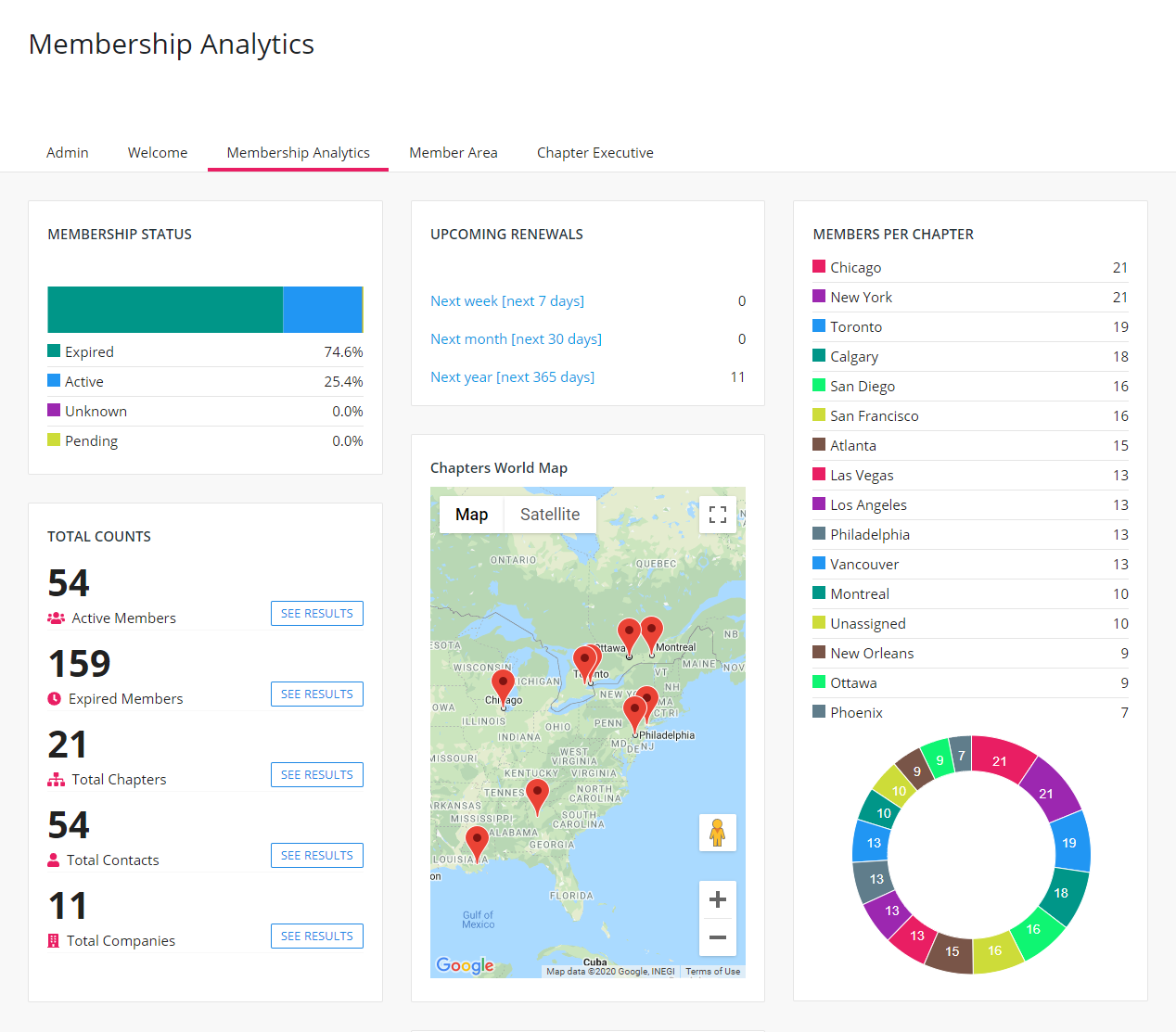Click the Chicago legend color swatch
Image resolution: width=1176 pixels, height=1032 pixels.
[x=819, y=267]
